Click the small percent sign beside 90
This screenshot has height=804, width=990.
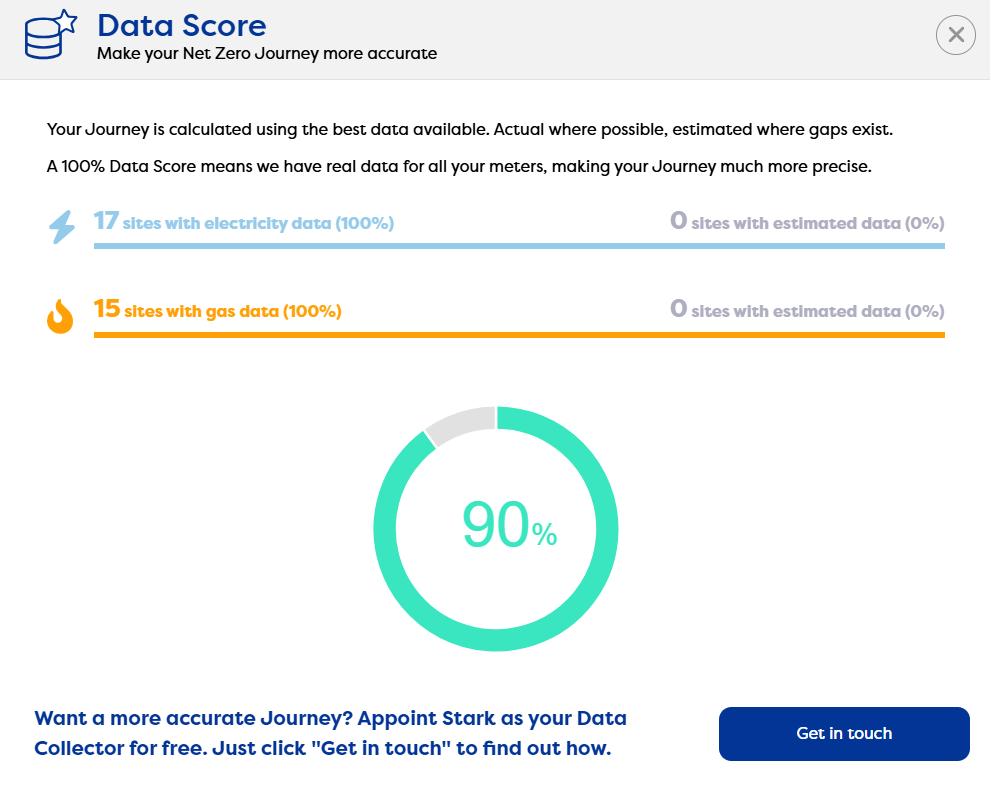pyautogui.click(x=544, y=535)
